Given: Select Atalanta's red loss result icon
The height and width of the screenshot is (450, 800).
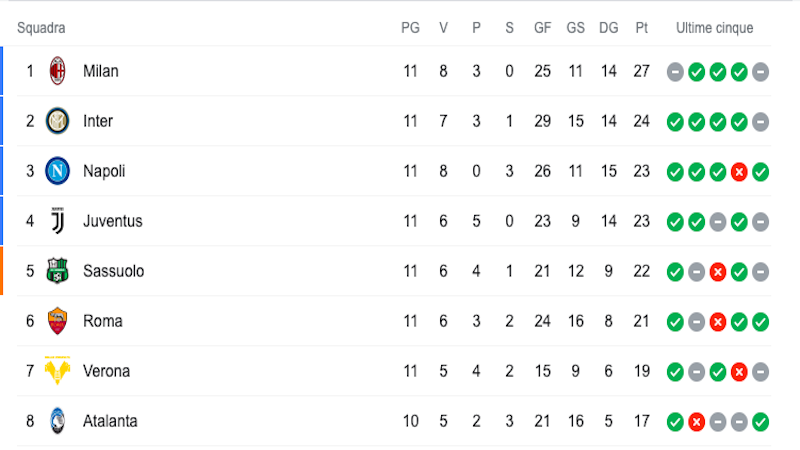Looking at the screenshot, I should 696,422.
